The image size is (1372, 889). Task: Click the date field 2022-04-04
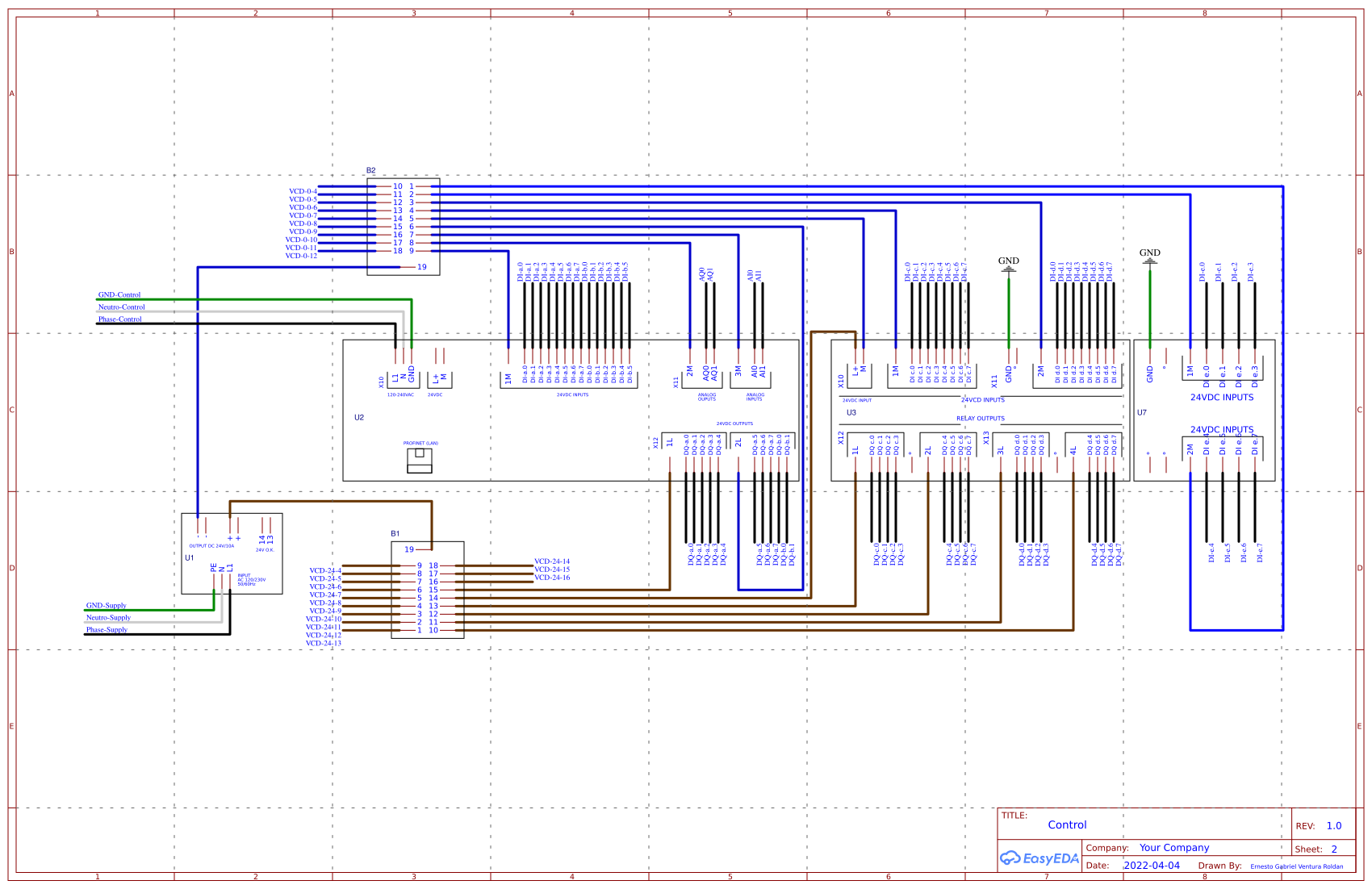(x=1152, y=865)
